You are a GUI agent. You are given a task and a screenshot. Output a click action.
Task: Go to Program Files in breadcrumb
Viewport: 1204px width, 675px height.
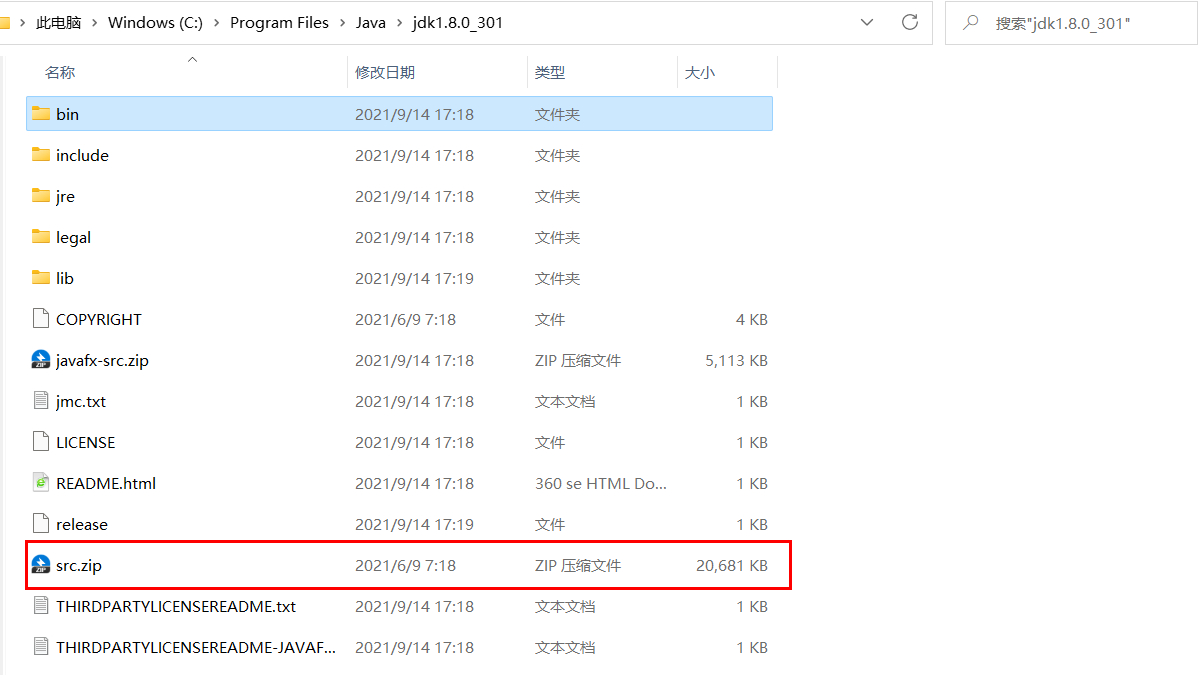tap(279, 22)
